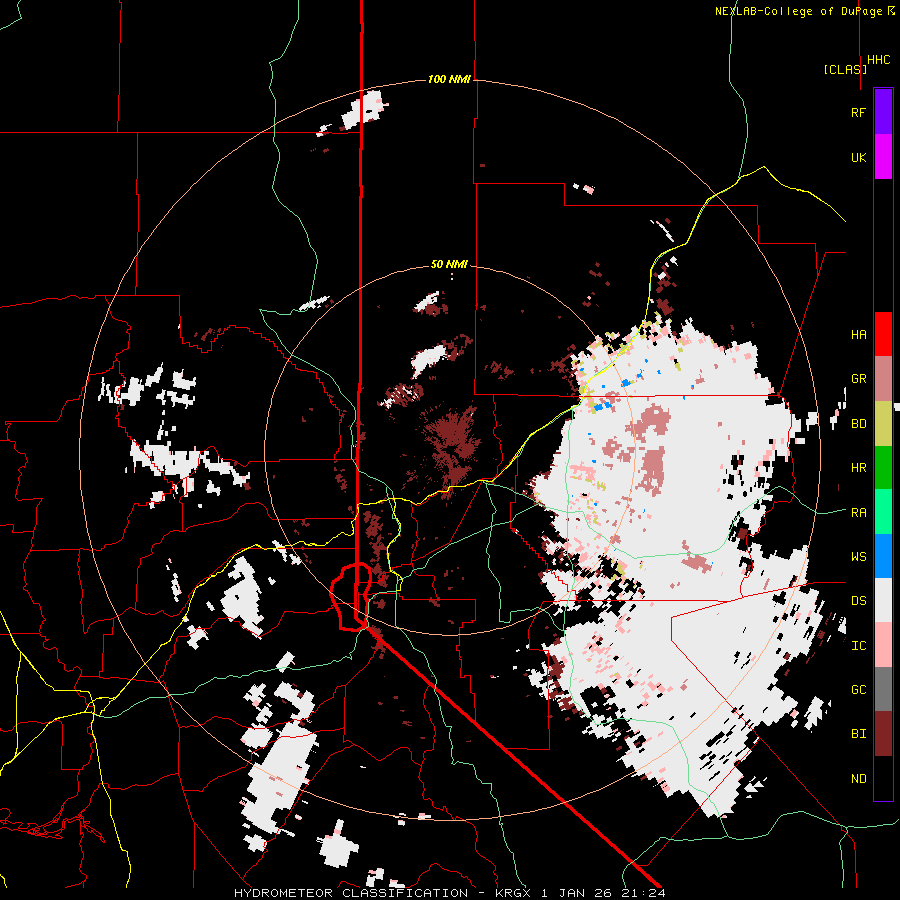Click the NEXLAB-College of DuPage credit text

[798, 11]
